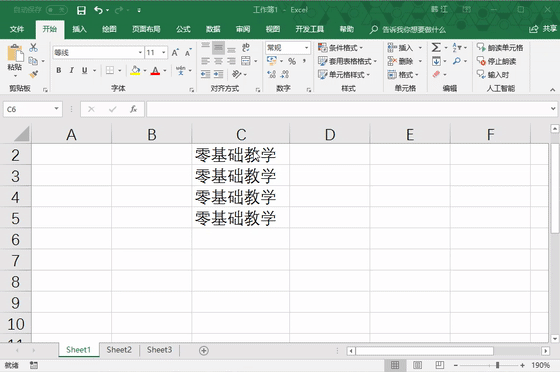Align text left
The image size is (560, 372).
(205, 61)
